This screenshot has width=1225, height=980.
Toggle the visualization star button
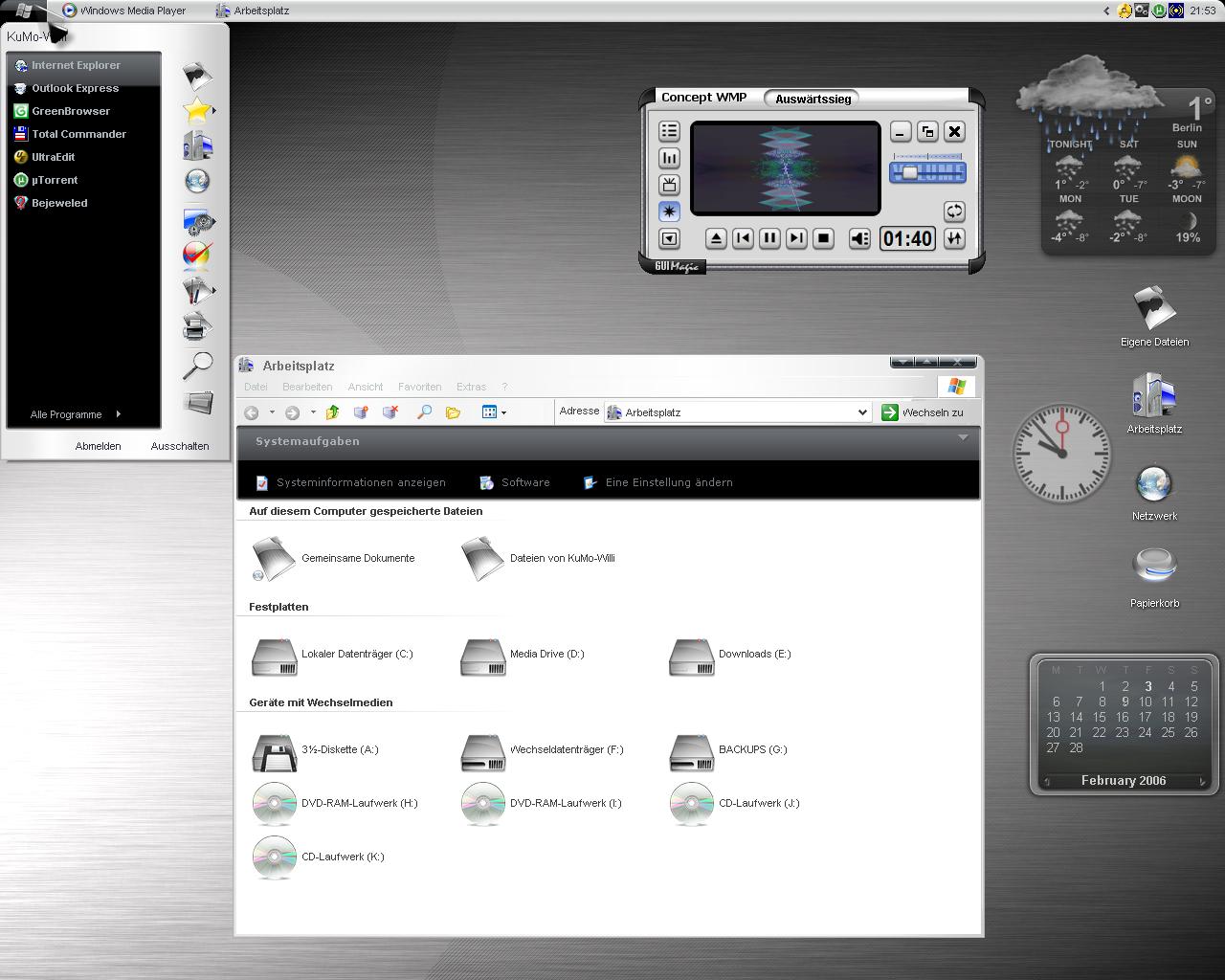[669, 212]
